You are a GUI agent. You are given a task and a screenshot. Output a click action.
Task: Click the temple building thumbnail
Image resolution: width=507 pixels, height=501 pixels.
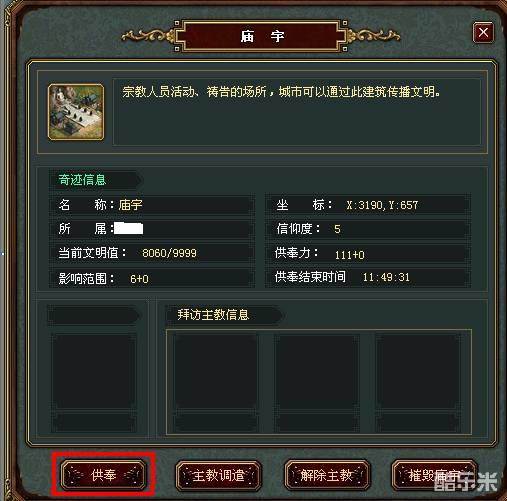(76, 112)
